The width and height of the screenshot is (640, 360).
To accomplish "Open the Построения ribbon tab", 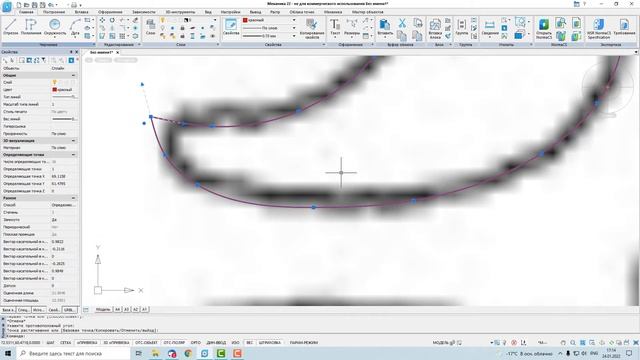I will pyautogui.click(x=54, y=12).
